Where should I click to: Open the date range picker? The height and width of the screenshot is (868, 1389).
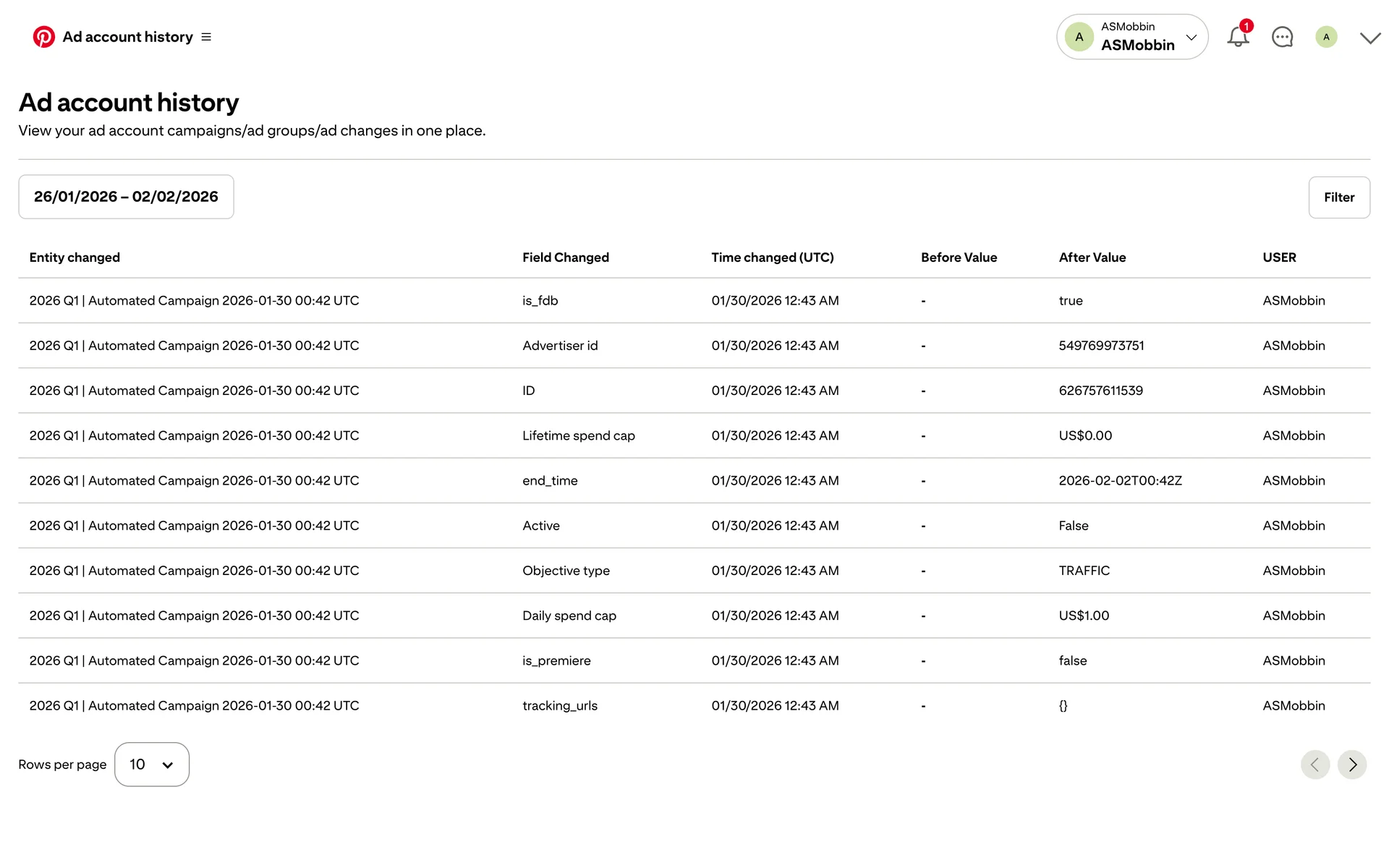(x=126, y=197)
